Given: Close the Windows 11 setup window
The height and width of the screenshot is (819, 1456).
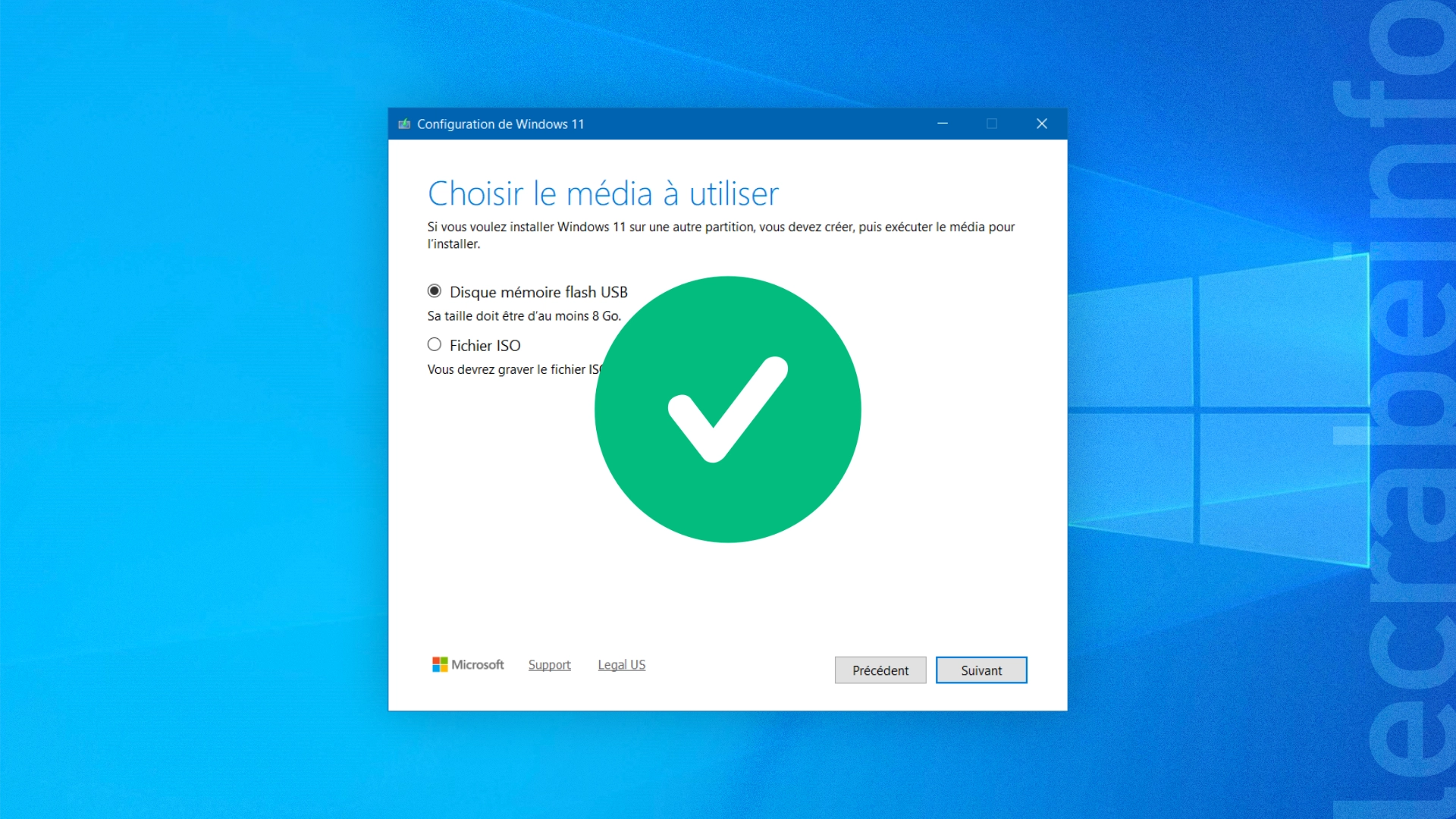Looking at the screenshot, I should coord(1042,124).
